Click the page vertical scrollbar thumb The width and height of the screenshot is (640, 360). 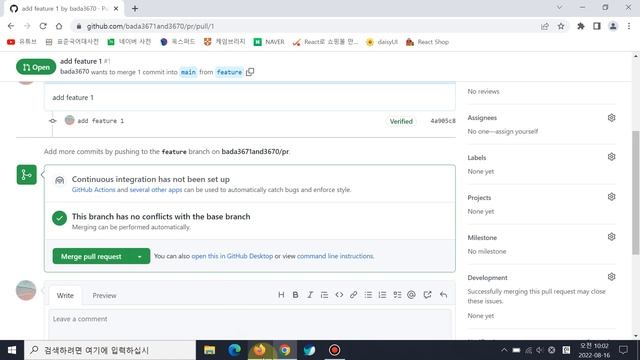tap(636, 193)
